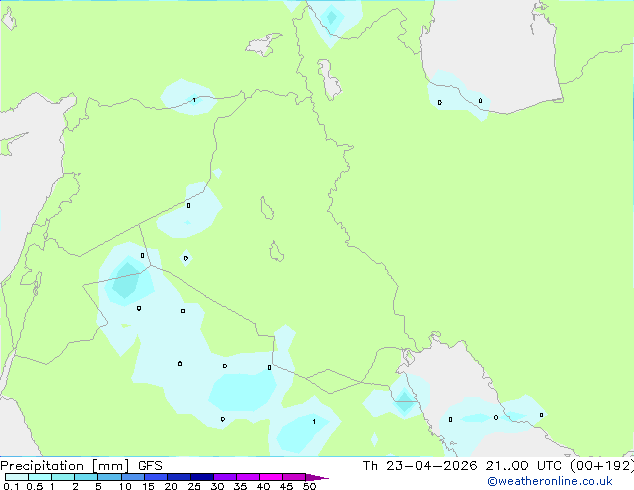
Task: Click the '20' legend scale label
Action: 171,486
